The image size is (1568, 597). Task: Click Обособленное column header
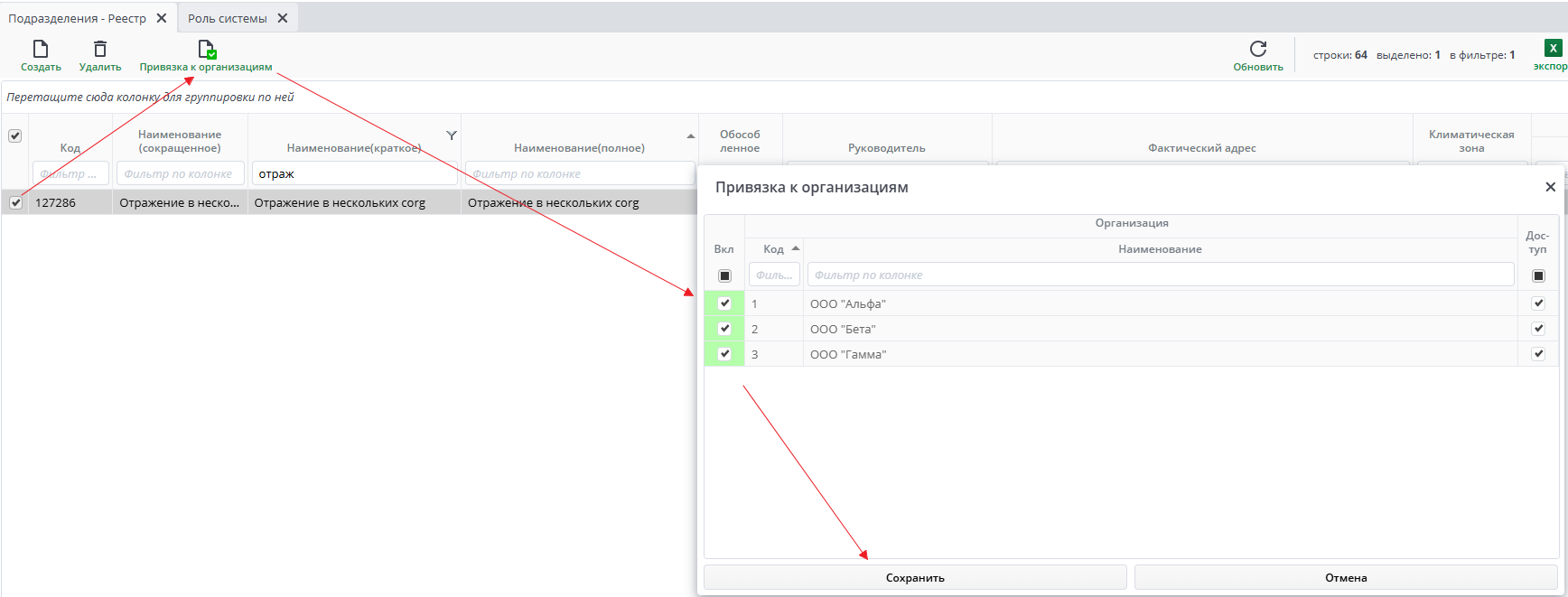click(x=740, y=141)
